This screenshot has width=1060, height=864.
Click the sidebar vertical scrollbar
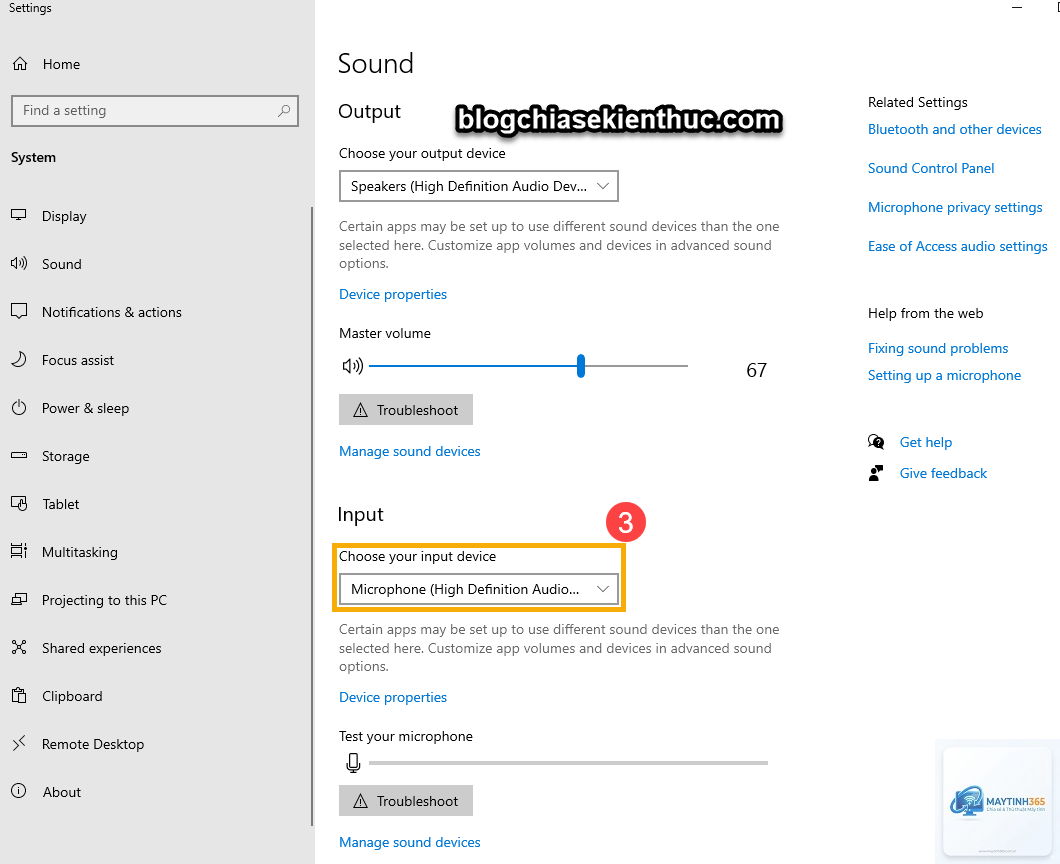[312, 515]
